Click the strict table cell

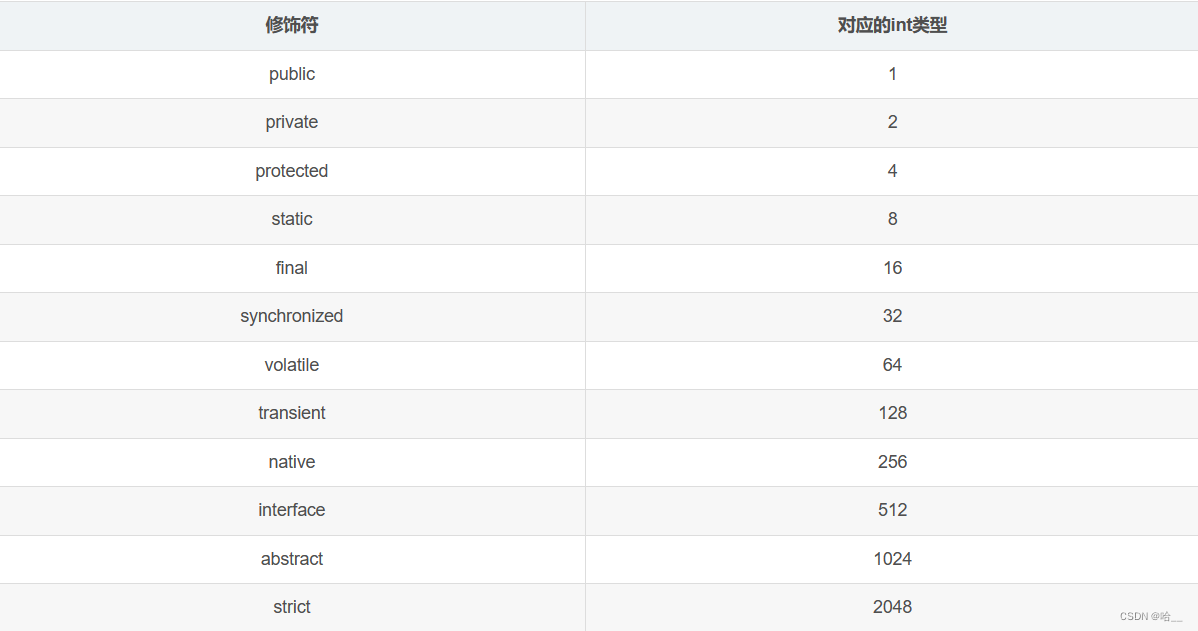tap(292, 607)
